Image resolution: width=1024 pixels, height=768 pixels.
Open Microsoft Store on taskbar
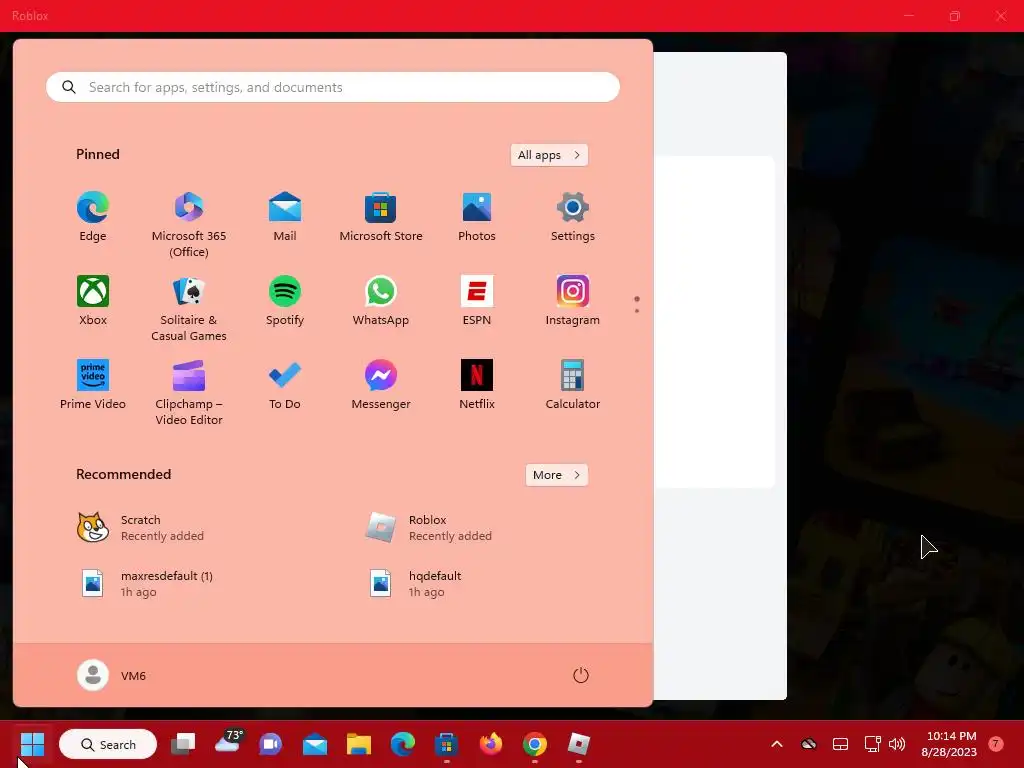[446, 744]
